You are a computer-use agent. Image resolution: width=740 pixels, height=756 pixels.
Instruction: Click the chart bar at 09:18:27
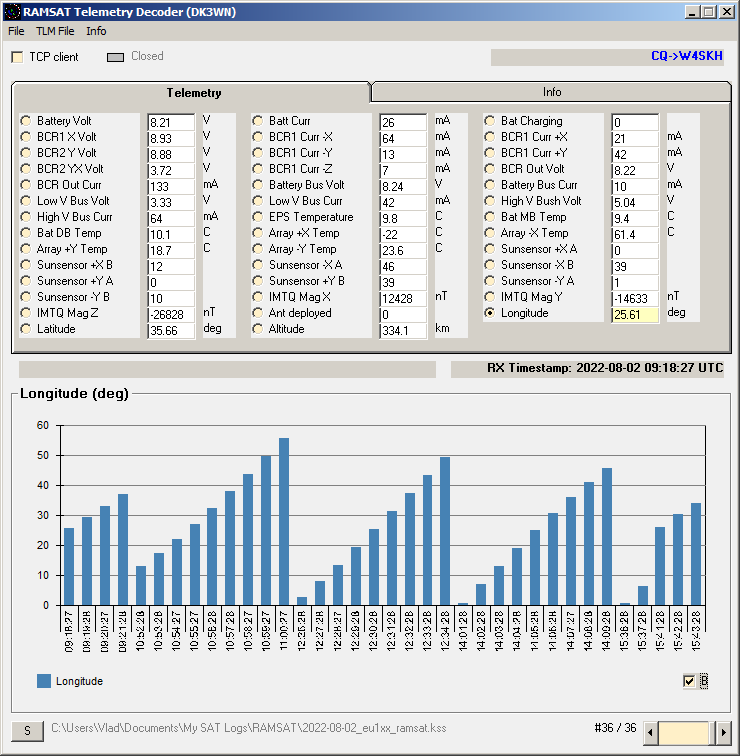69,567
